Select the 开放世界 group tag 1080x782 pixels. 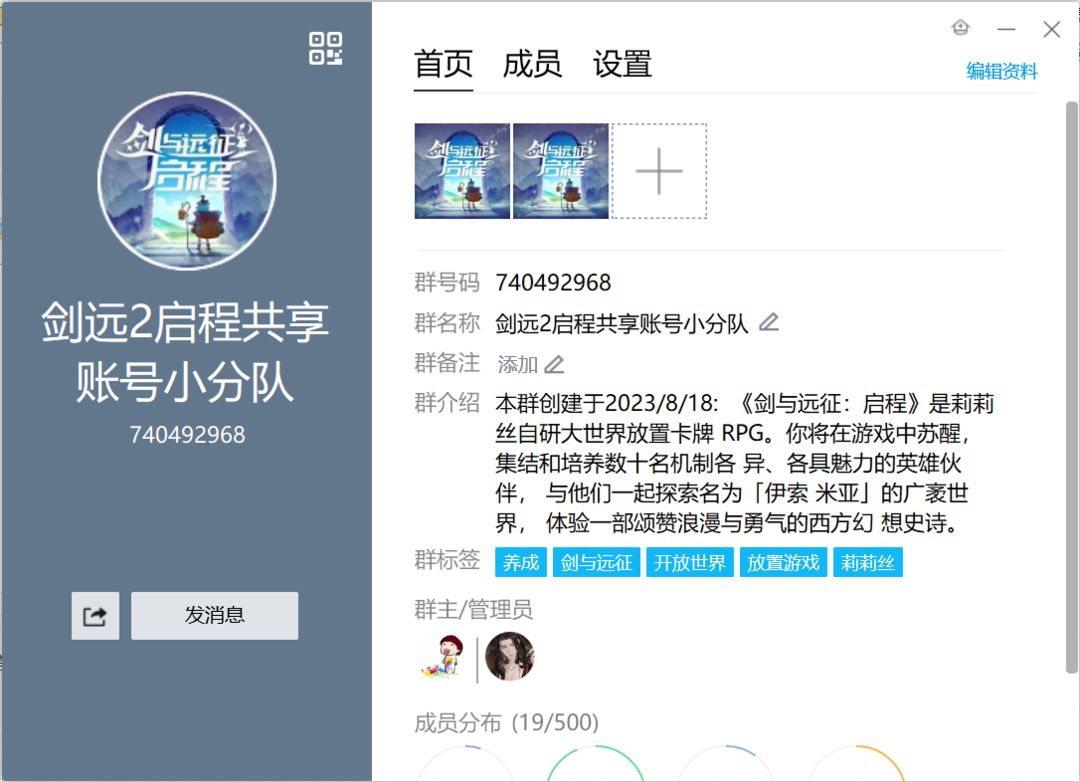[689, 563]
